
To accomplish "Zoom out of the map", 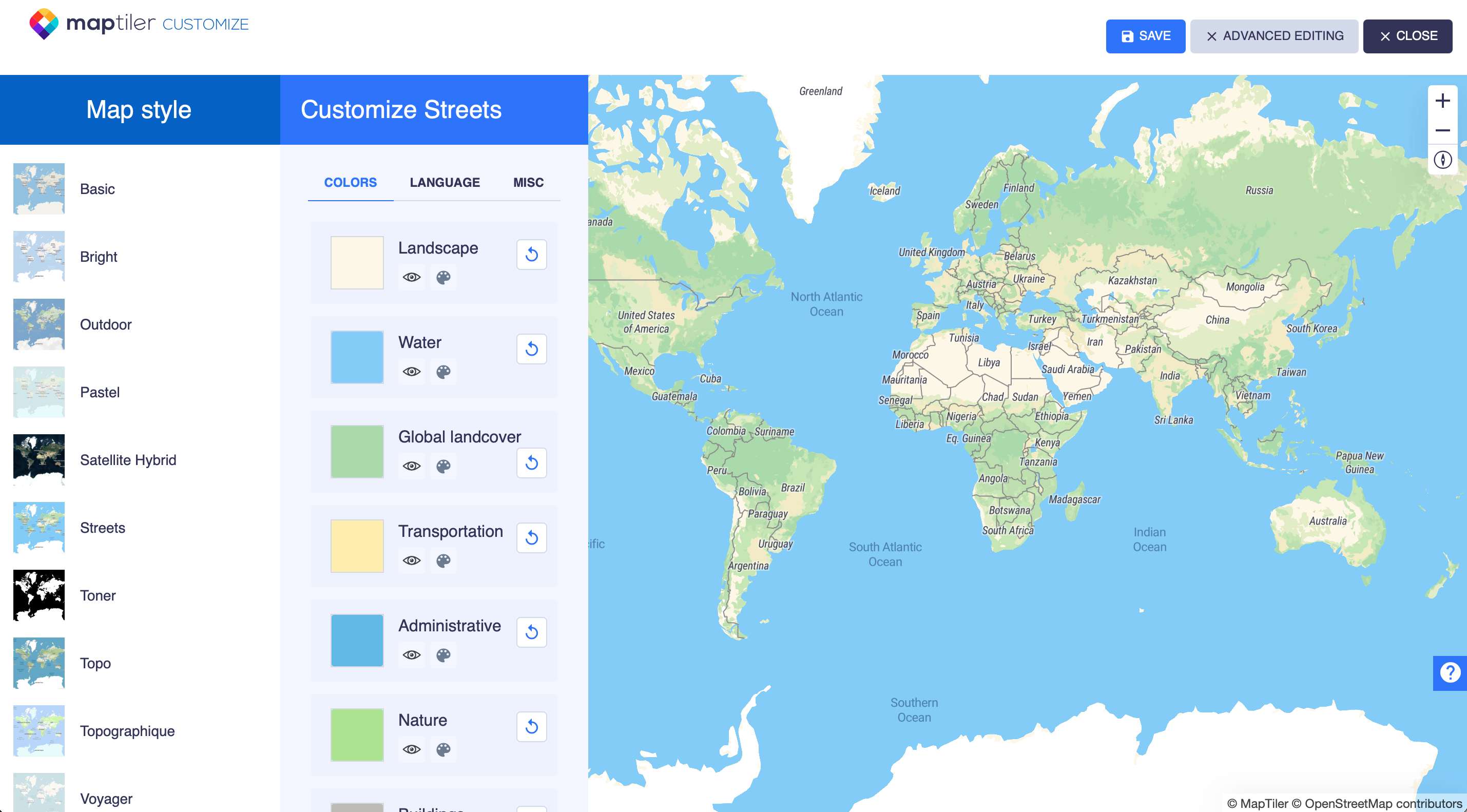I will [x=1443, y=130].
